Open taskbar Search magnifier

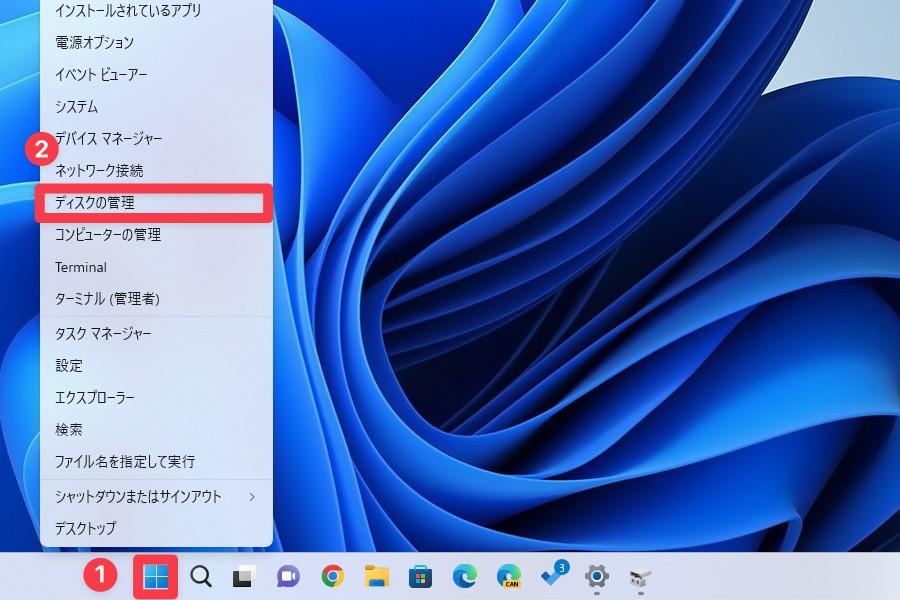click(201, 576)
